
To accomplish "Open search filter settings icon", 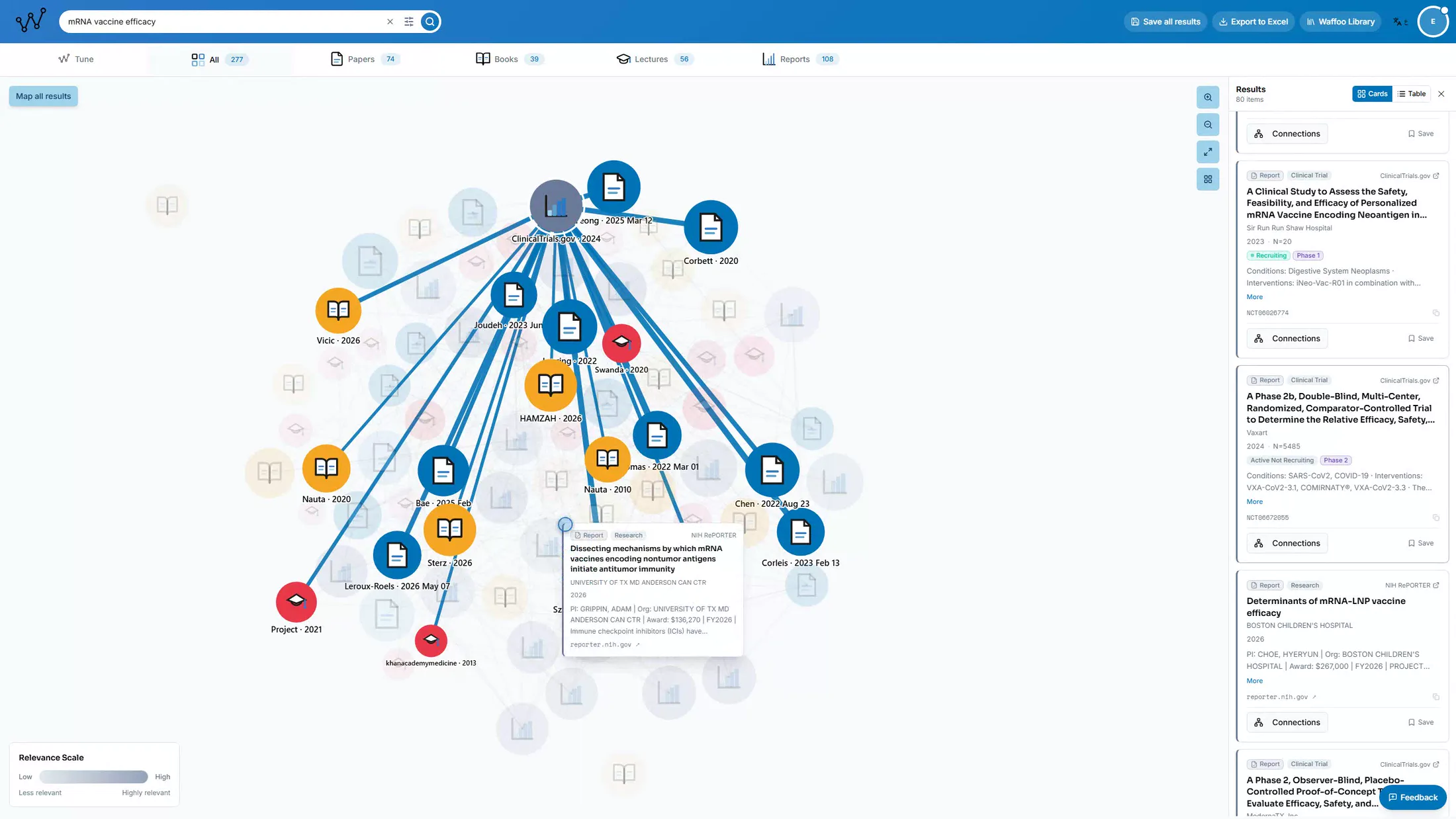I will [x=409, y=22].
